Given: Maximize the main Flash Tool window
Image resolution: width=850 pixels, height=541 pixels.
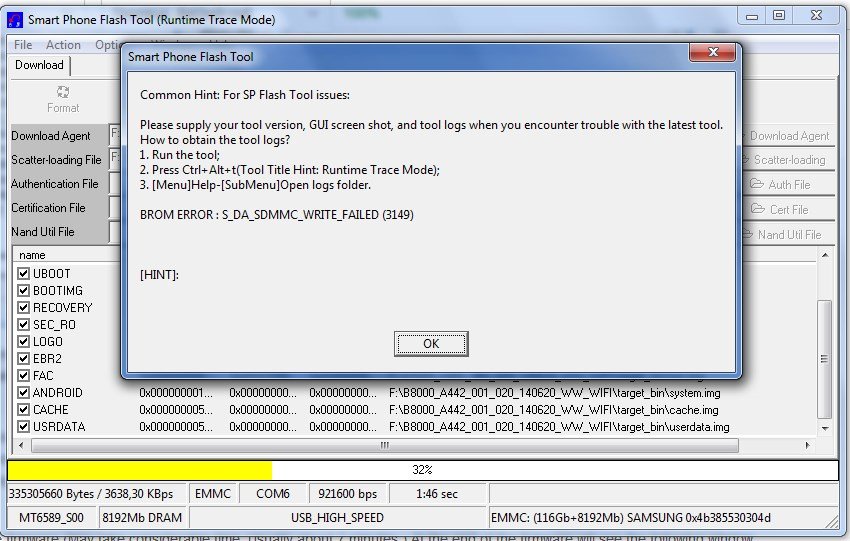Looking at the screenshot, I should (x=778, y=16).
